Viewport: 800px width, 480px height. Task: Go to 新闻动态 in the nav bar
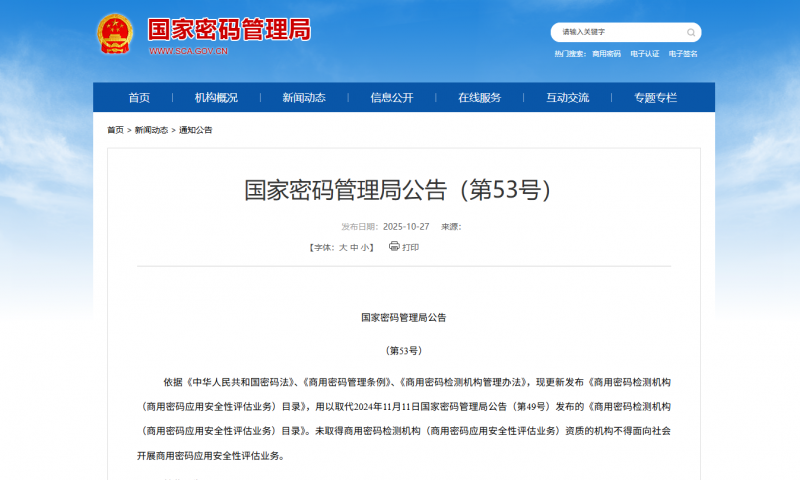(304, 97)
